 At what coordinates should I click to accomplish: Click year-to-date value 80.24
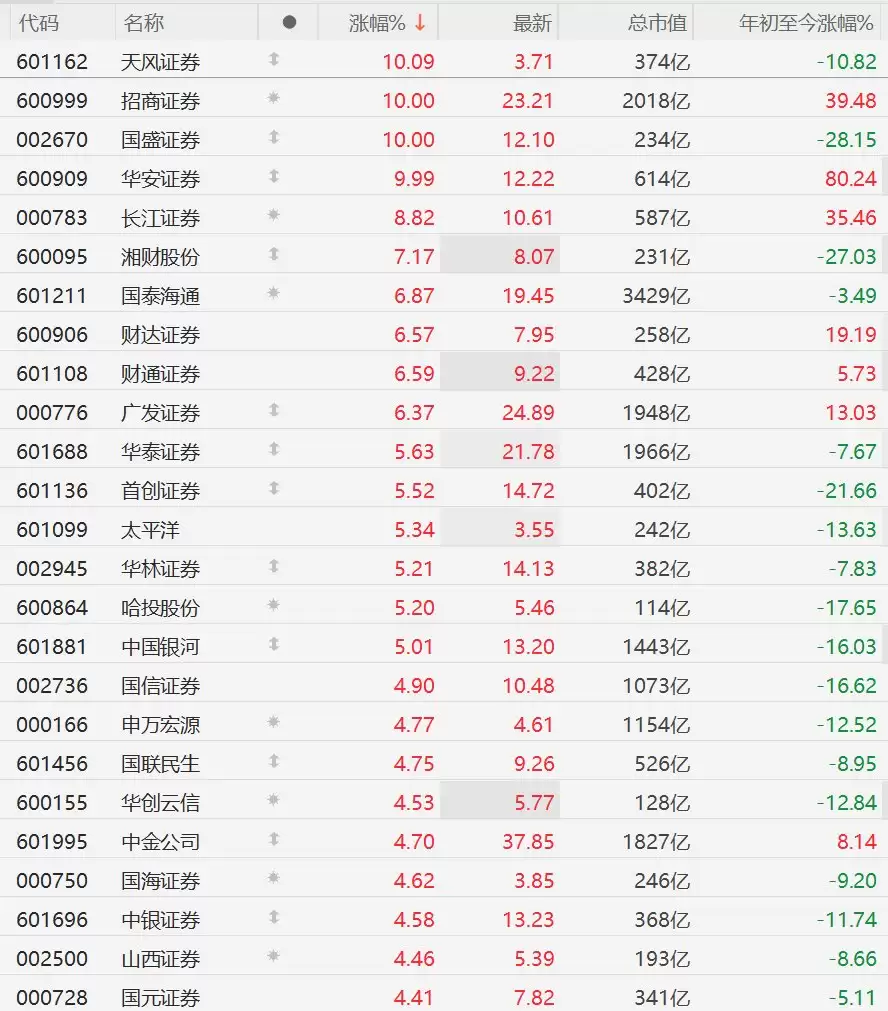click(851, 179)
